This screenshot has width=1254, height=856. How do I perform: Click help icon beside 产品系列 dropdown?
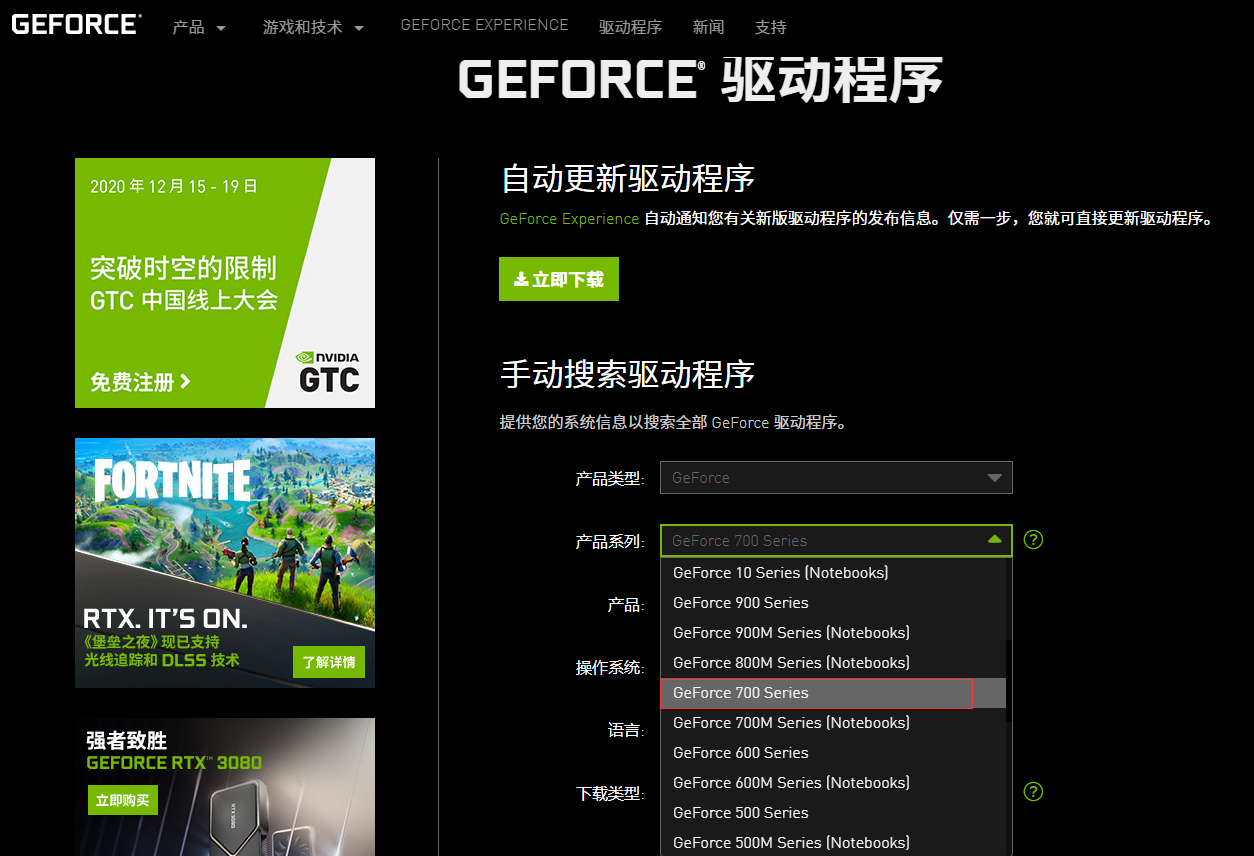1034,540
